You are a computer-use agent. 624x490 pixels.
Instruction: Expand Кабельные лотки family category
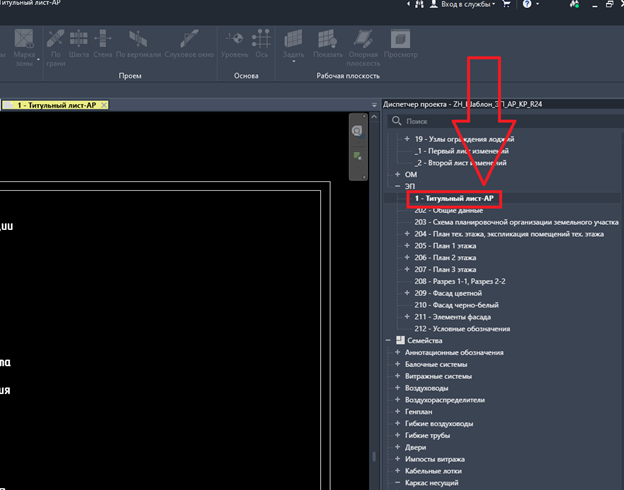pyautogui.click(x=397, y=470)
